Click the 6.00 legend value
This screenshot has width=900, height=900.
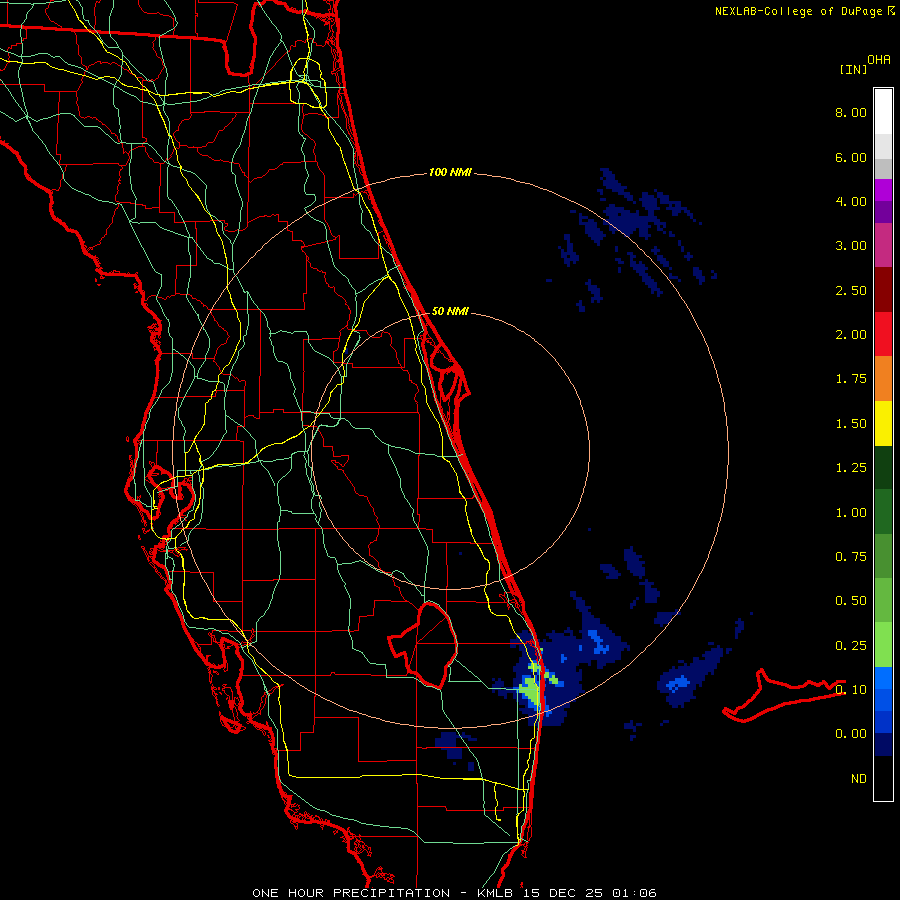(x=851, y=157)
